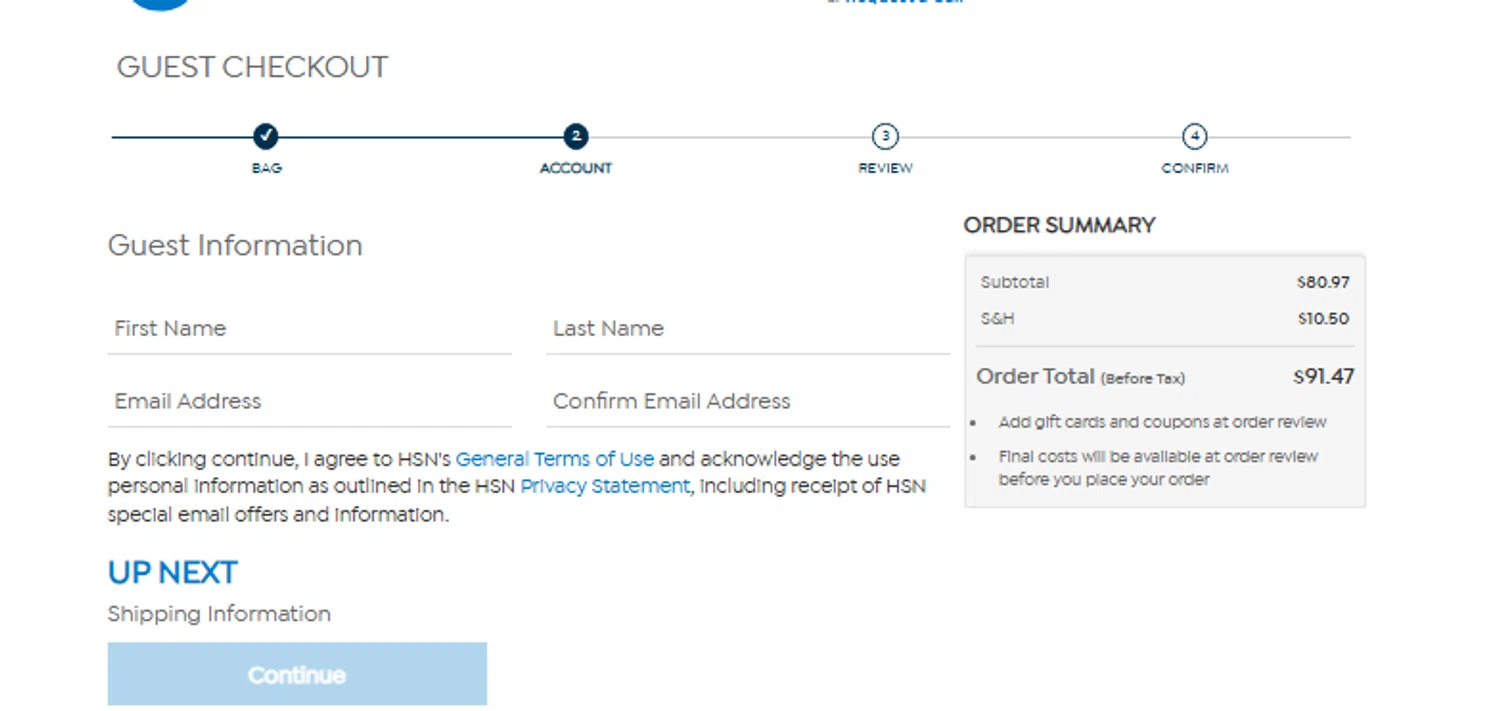
Task: Select the Review step circle numbered 3
Action: click(x=885, y=136)
